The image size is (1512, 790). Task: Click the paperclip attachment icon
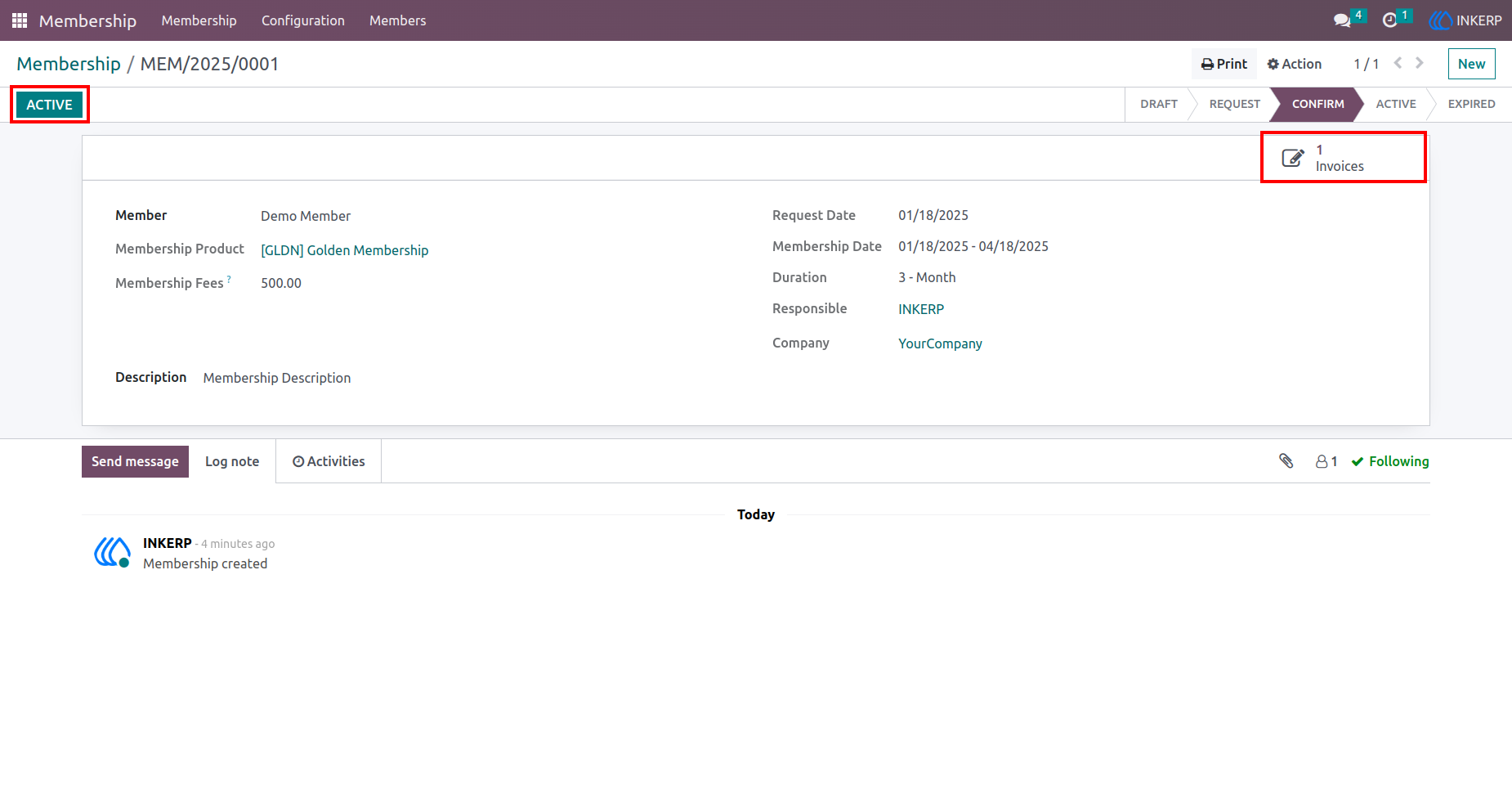point(1286,461)
